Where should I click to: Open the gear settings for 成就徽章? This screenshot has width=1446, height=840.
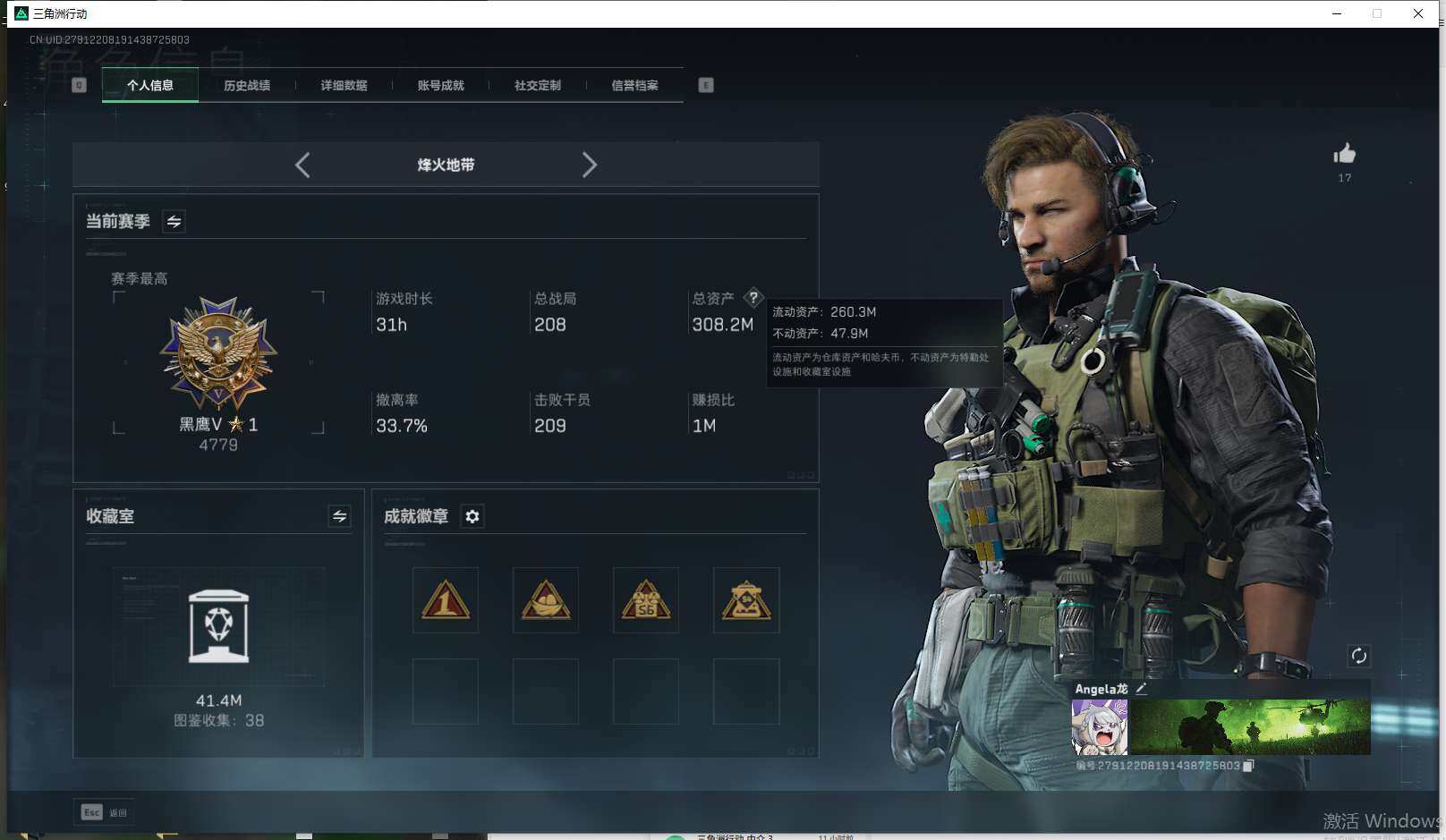point(472,516)
